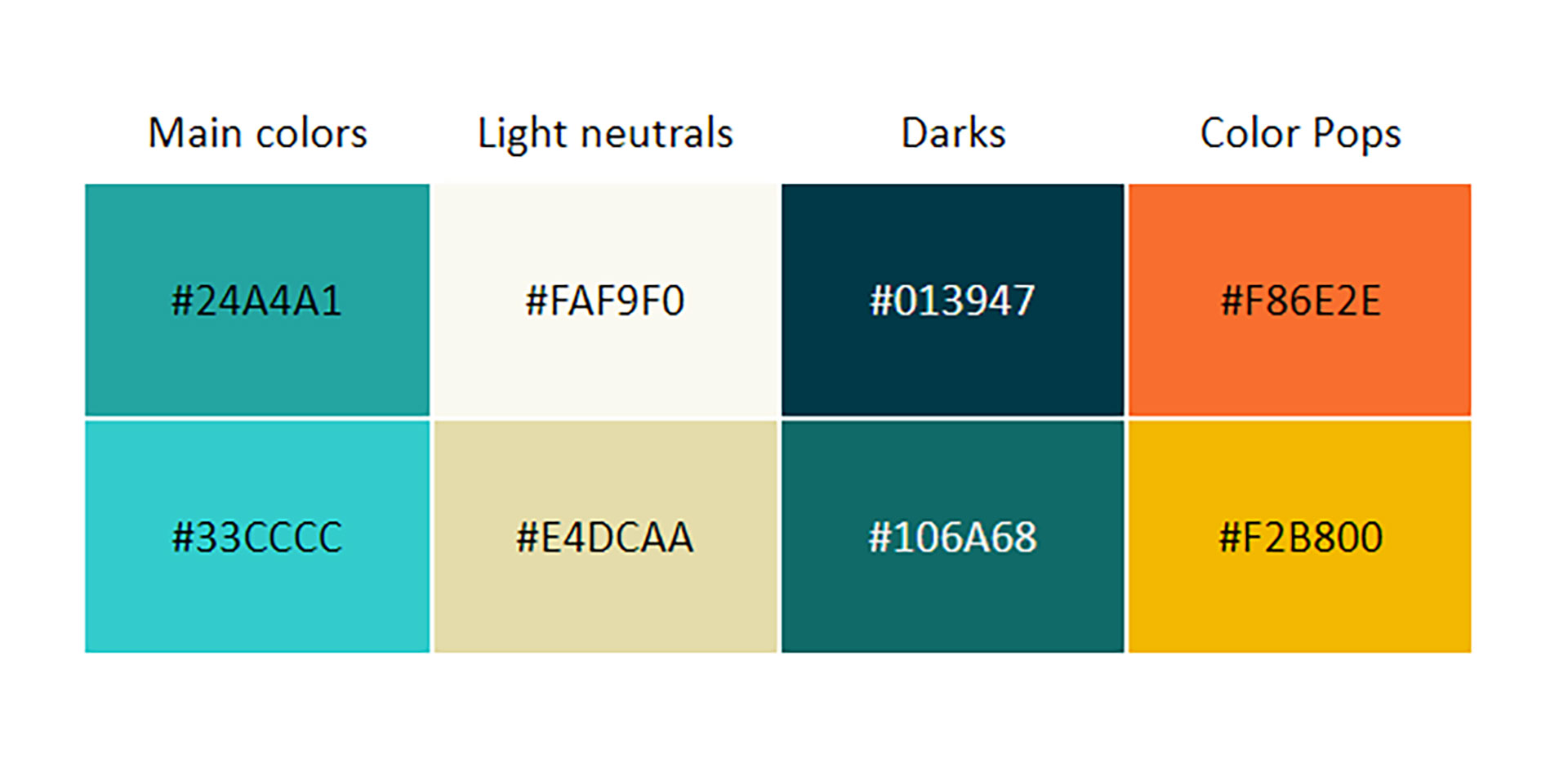Click the dark green-teal #106A68 swatch

click(952, 605)
